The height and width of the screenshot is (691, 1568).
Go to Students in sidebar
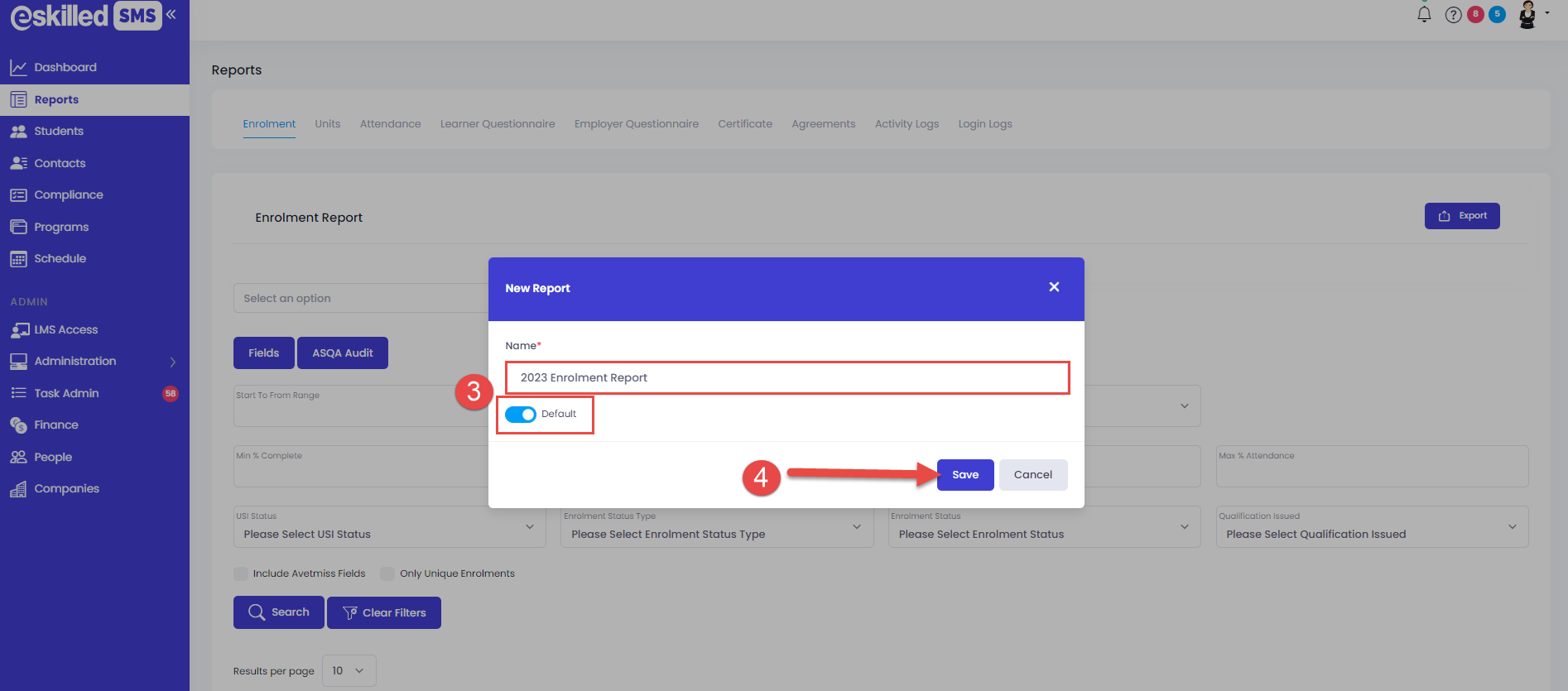[x=58, y=131]
